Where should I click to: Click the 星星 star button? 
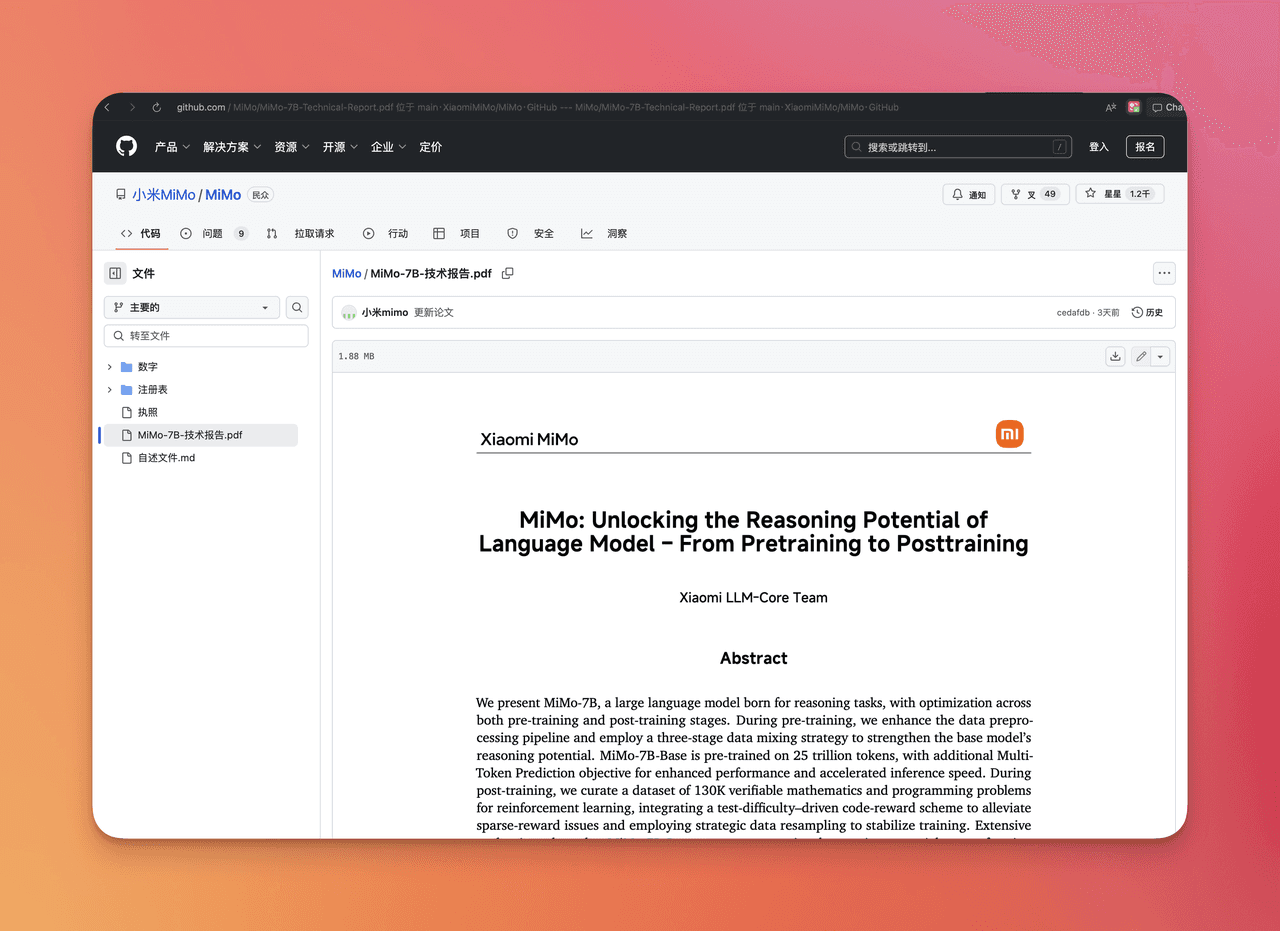click(1119, 194)
